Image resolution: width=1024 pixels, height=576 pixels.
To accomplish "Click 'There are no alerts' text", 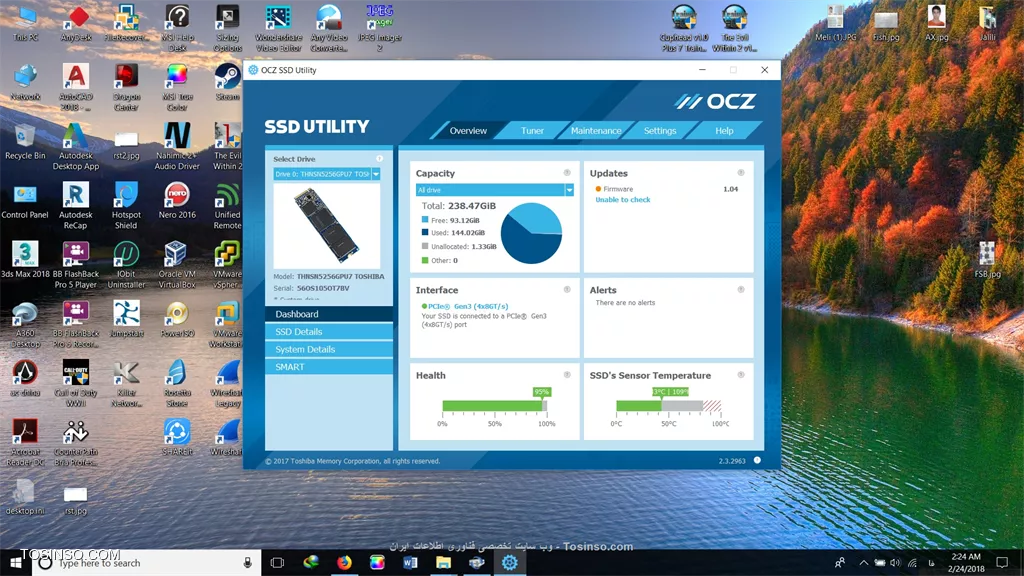I will click(625, 303).
